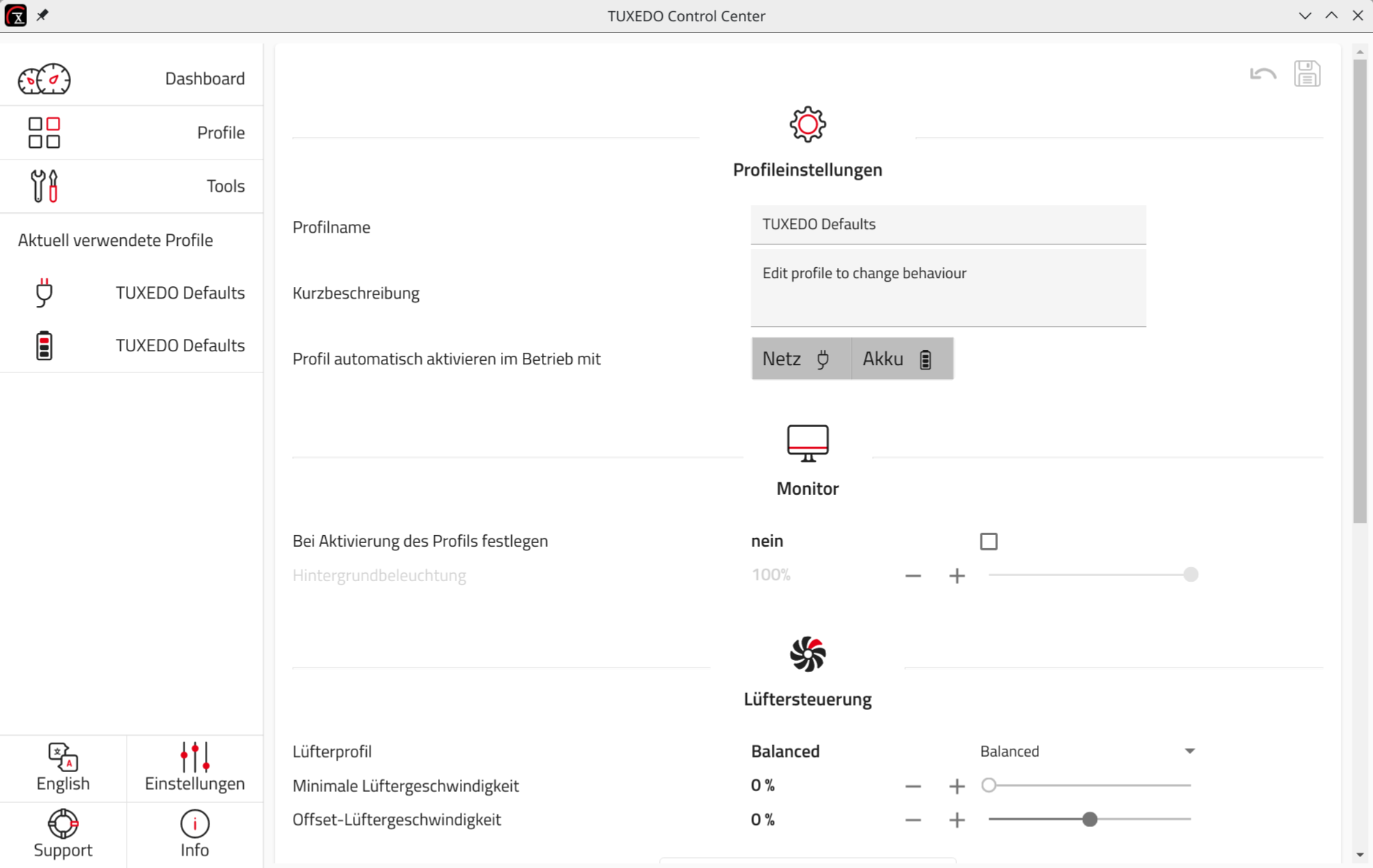The image size is (1373, 868).
Task: Click the Lüftersteuerung fan icon
Action: point(808,654)
